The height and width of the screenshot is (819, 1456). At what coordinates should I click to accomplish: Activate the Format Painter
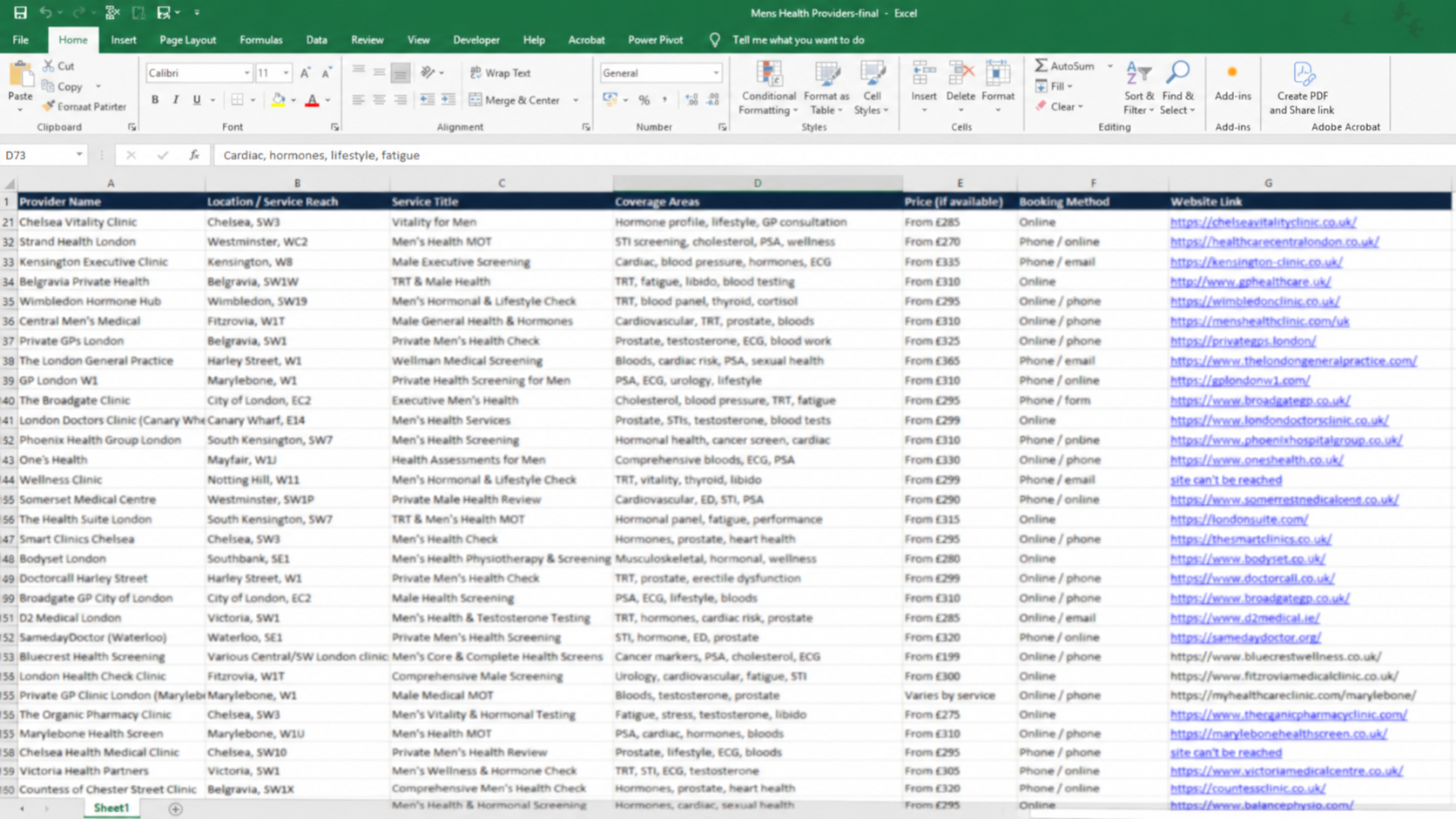point(84,106)
